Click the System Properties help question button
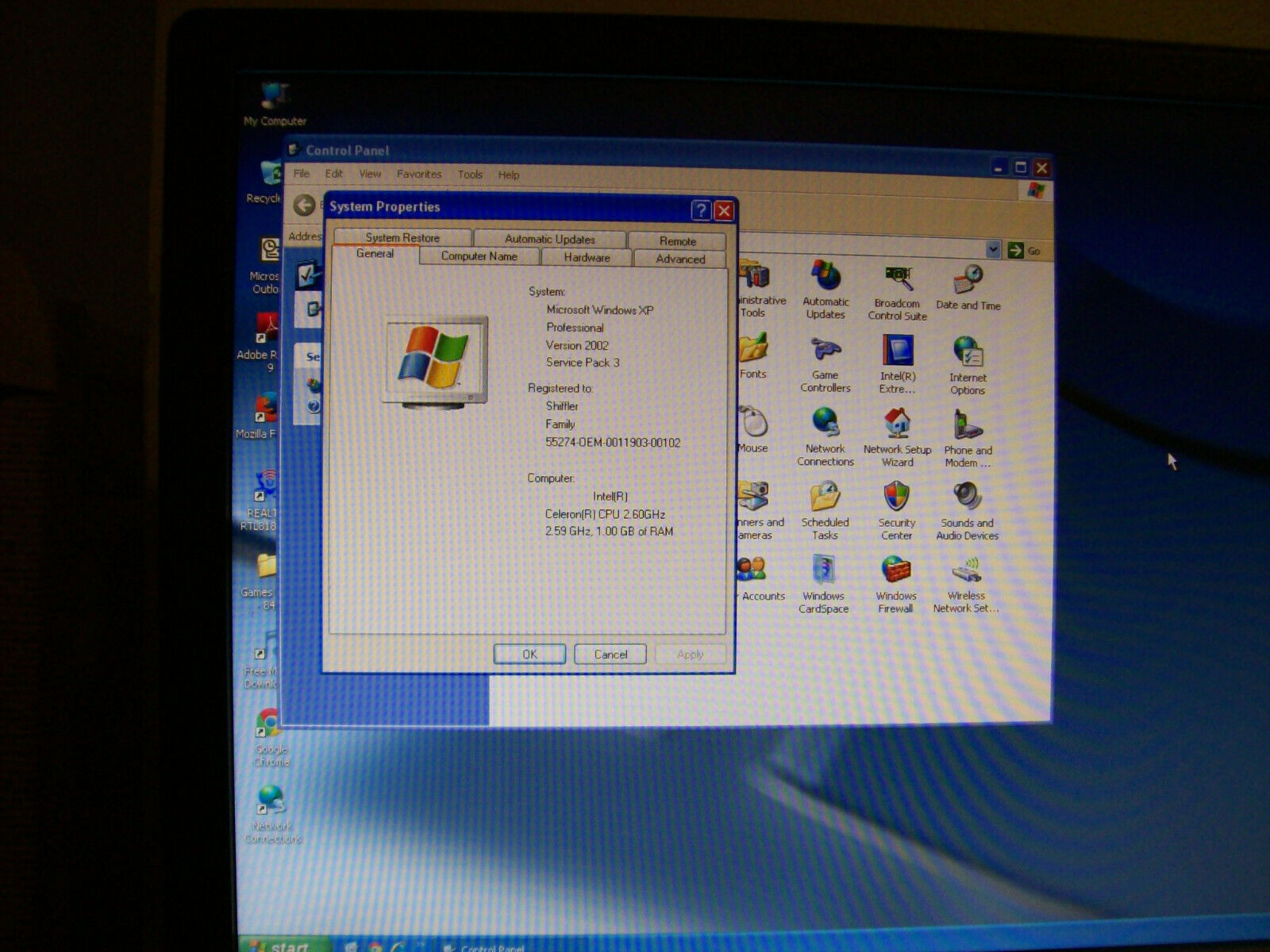The height and width of the screenshot is (952, 1270). (701, 210)
